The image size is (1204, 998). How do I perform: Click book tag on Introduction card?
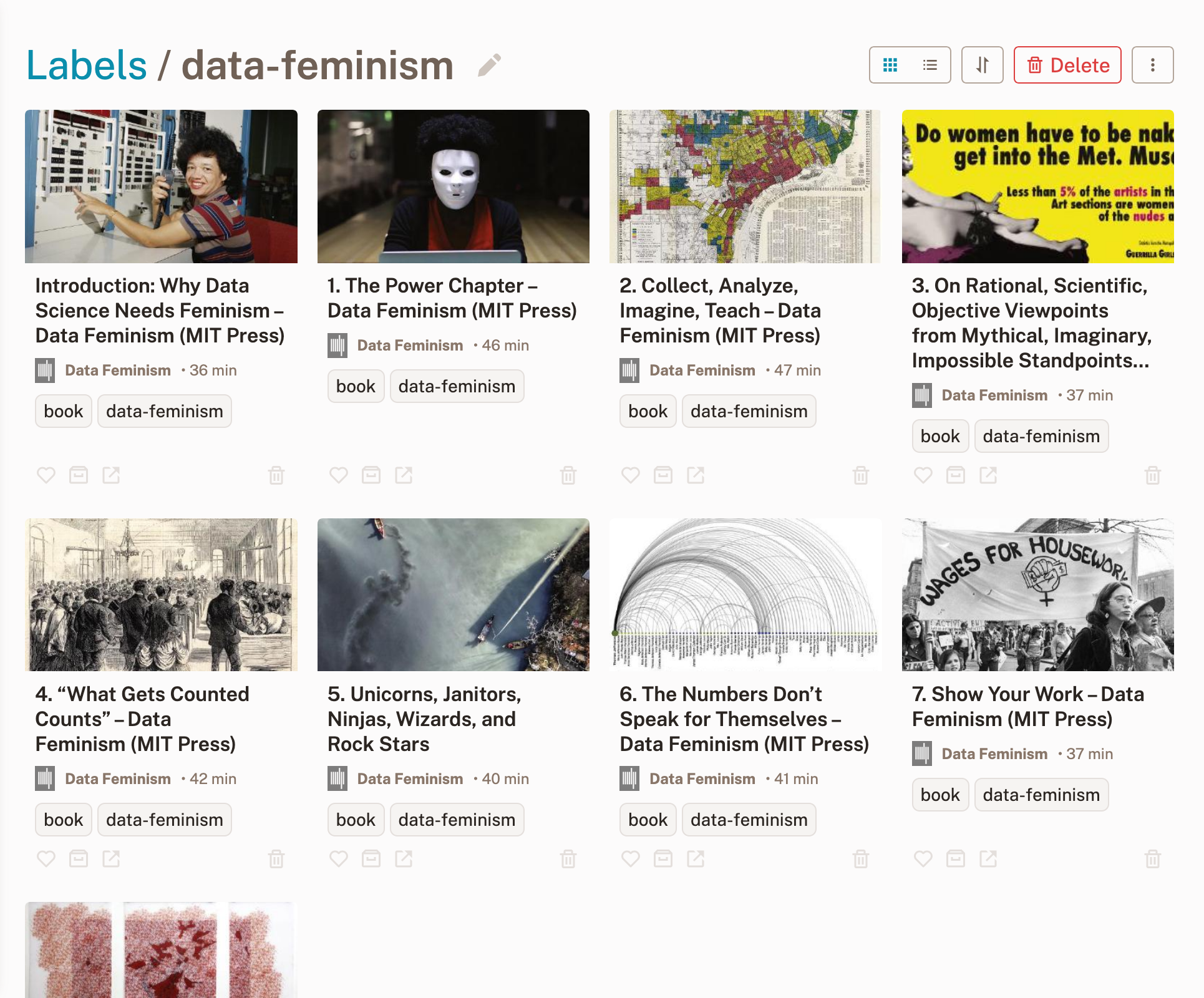coord(64,411)
